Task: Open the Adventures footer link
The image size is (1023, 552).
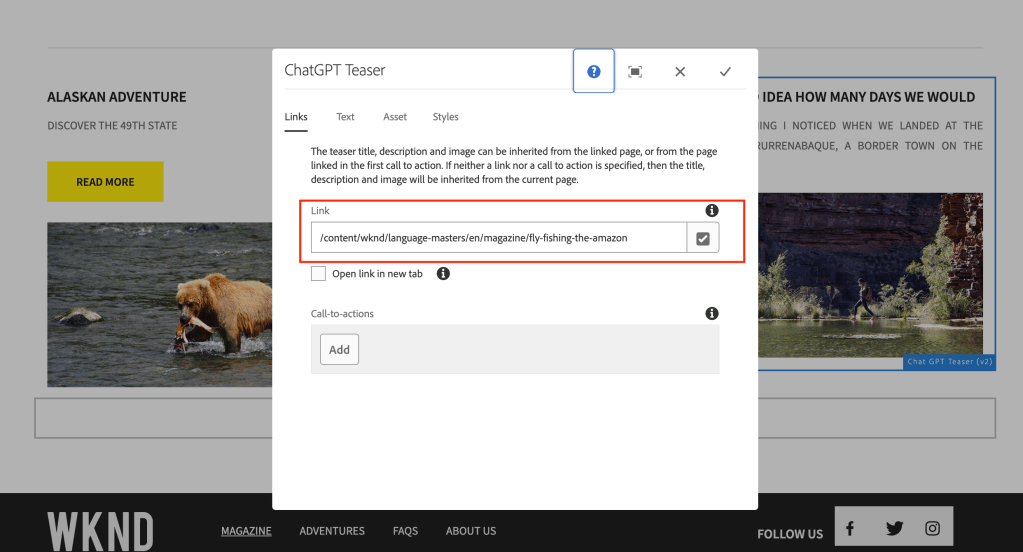Action: [332, 531]
